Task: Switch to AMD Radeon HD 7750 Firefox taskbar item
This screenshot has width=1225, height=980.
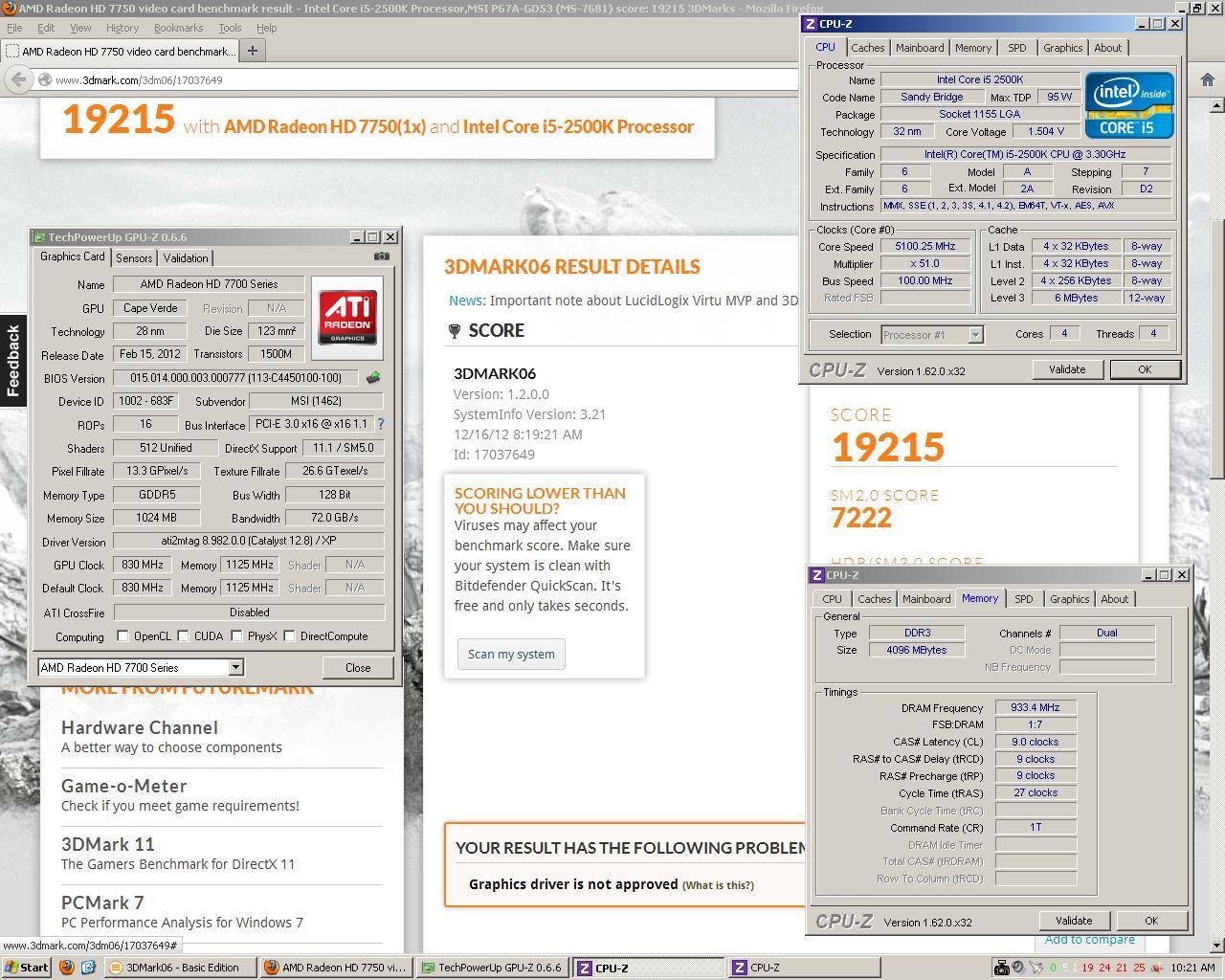Action: click(x=336, y=968)
